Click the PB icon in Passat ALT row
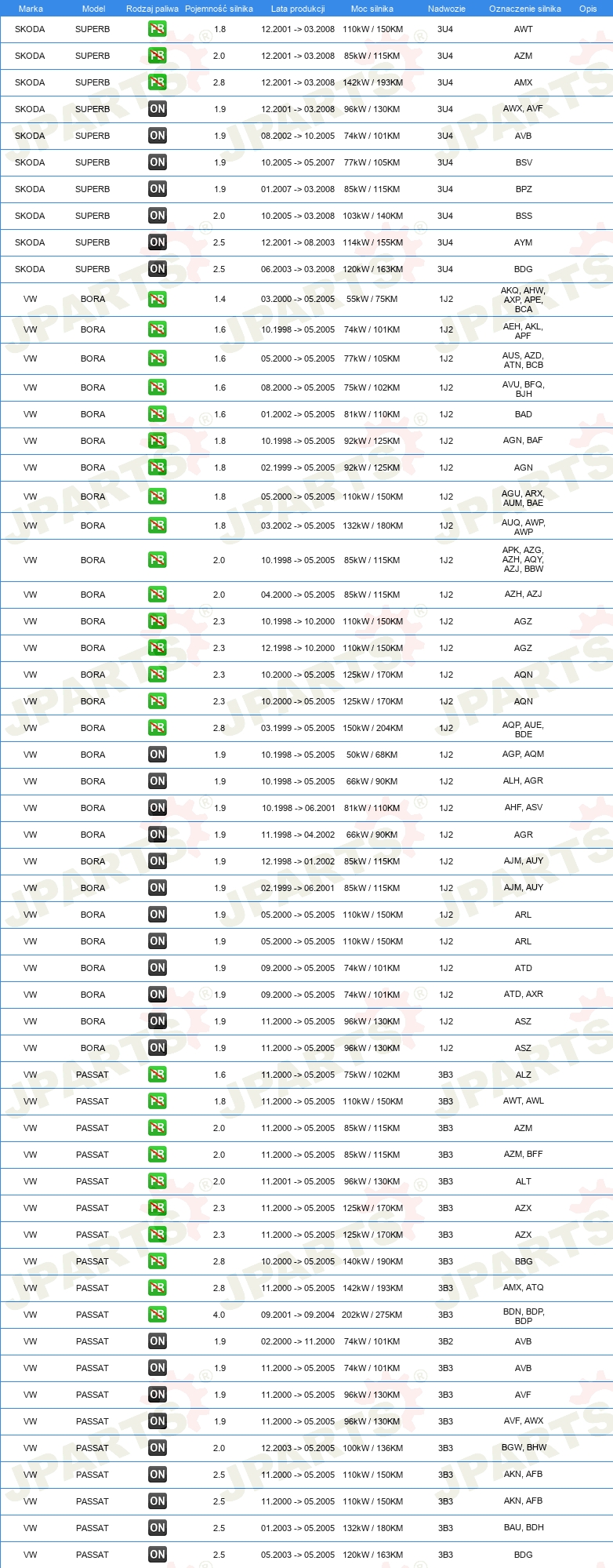The image size is (613, 1568). pyautogui.click(x=158, y=1181)
